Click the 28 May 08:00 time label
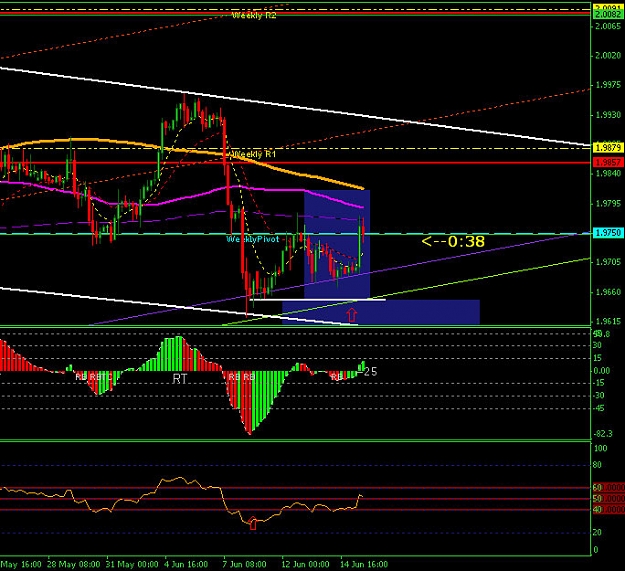This screenshot has width=625, height=571. click(73, 565)
